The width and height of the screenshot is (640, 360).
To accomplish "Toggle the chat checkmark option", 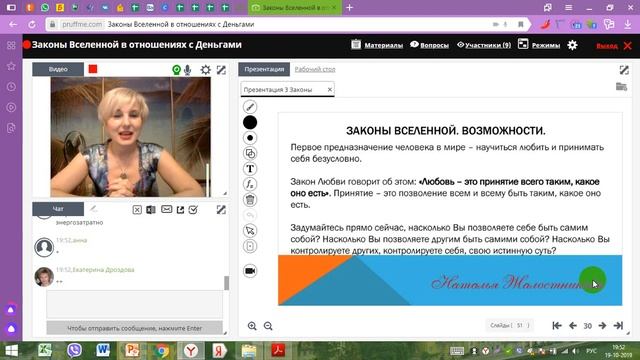I will 193,210.
